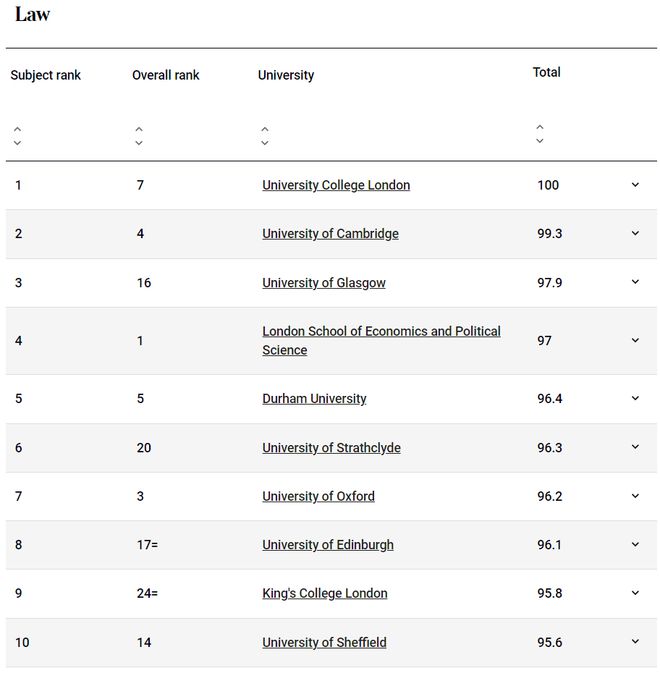Sort Overall rank descending arrow
The height and width of the screenshot is (681, 660).
[139, 143]
